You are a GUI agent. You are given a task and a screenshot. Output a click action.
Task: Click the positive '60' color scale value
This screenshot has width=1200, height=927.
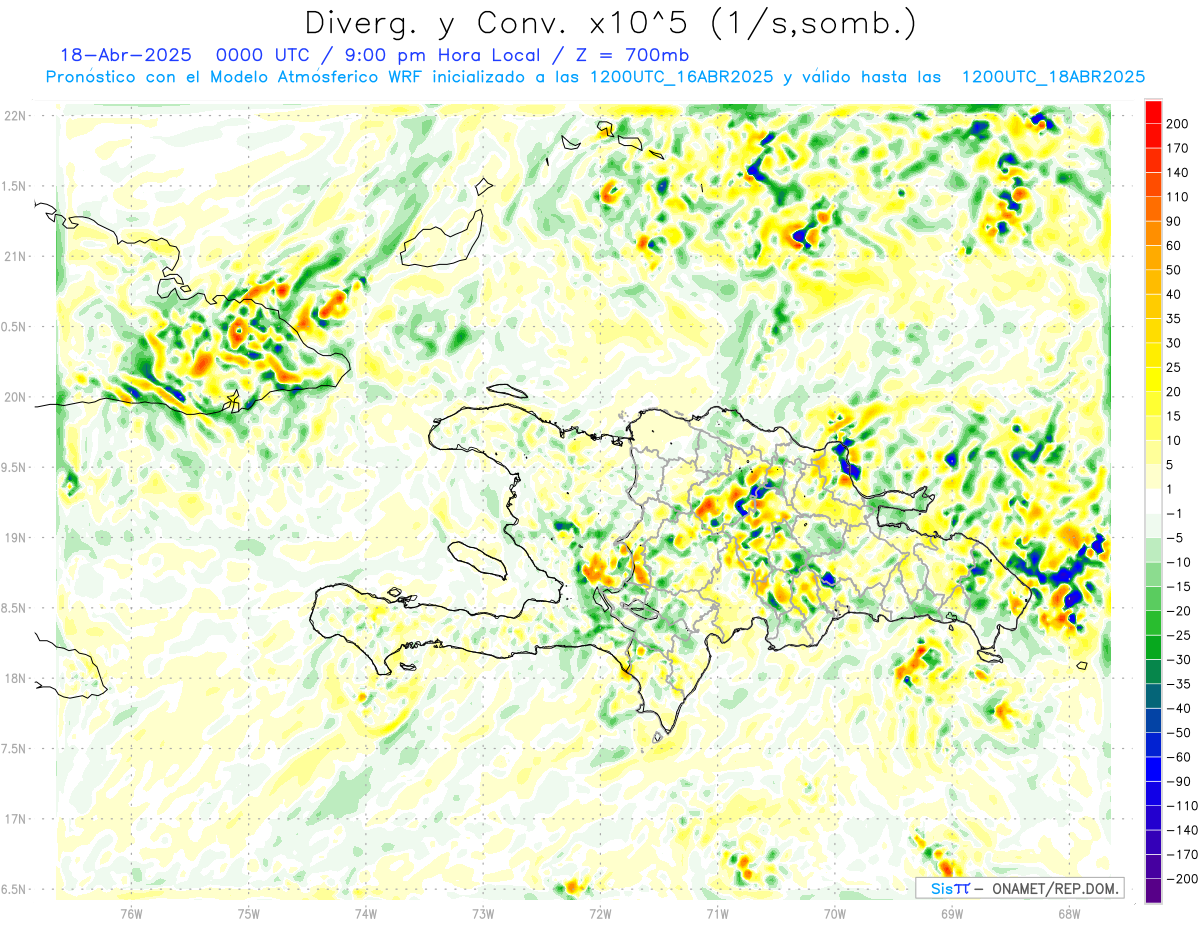tap(1175, 246)
